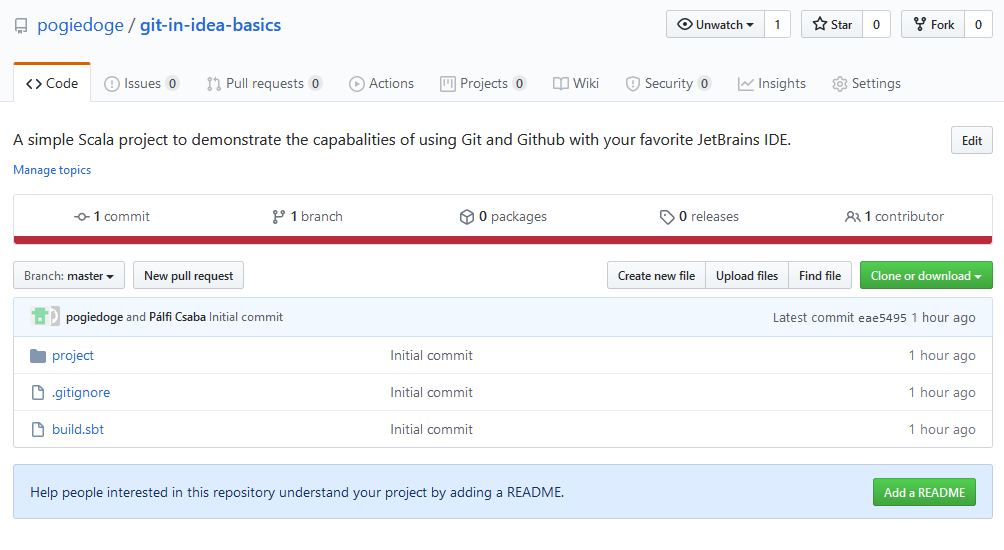Open Initial commit message in project row
1004x550 pixels.
click(432, 355)
